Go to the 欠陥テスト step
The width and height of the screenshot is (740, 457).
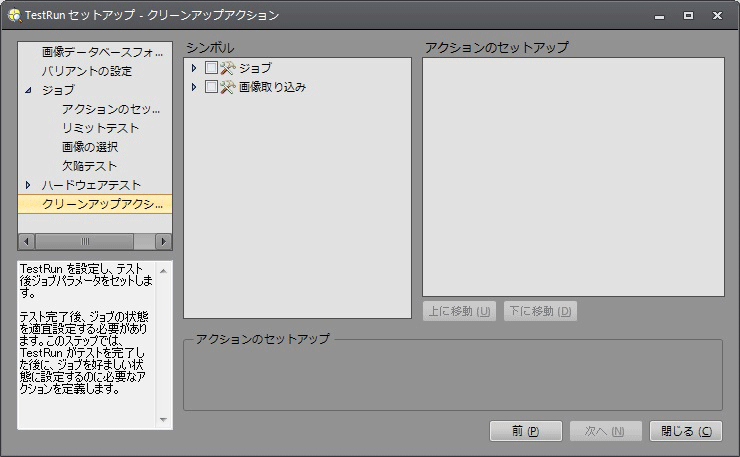click(x=89, y=166)
